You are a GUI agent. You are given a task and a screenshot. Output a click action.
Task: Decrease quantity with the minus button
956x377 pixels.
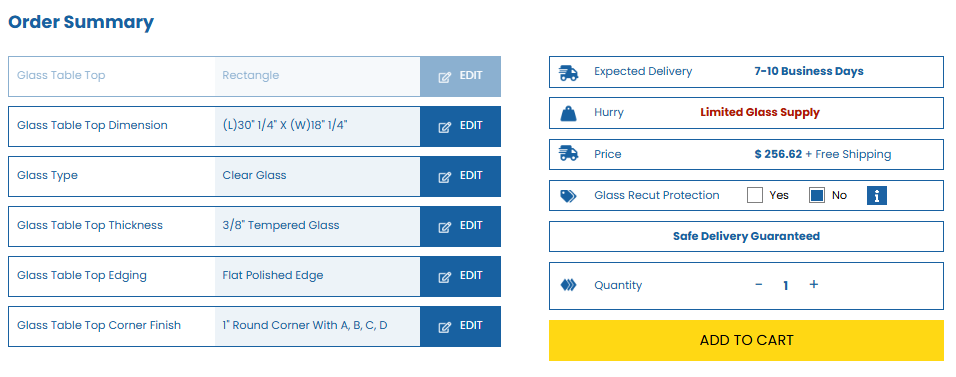(x=758, y=284)
